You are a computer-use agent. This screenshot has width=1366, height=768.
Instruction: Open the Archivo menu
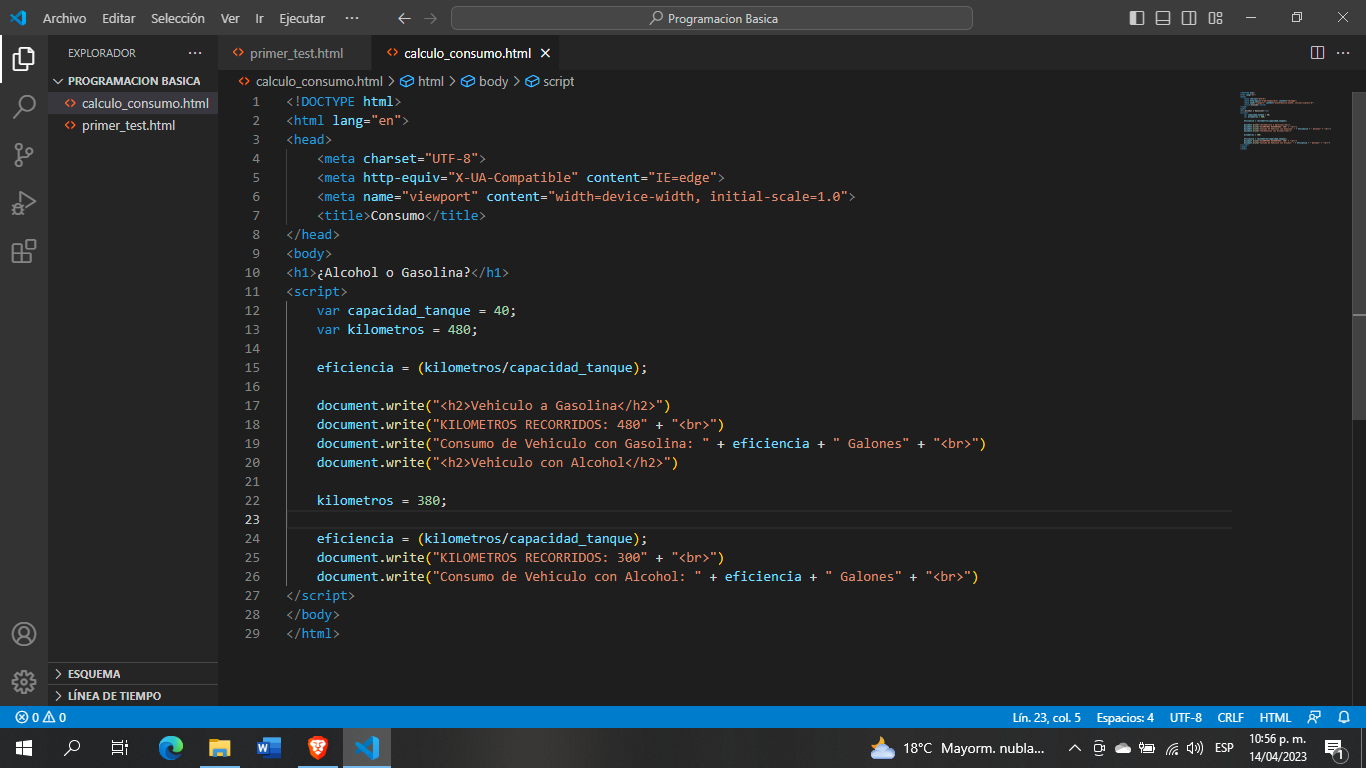click(64, 18)
